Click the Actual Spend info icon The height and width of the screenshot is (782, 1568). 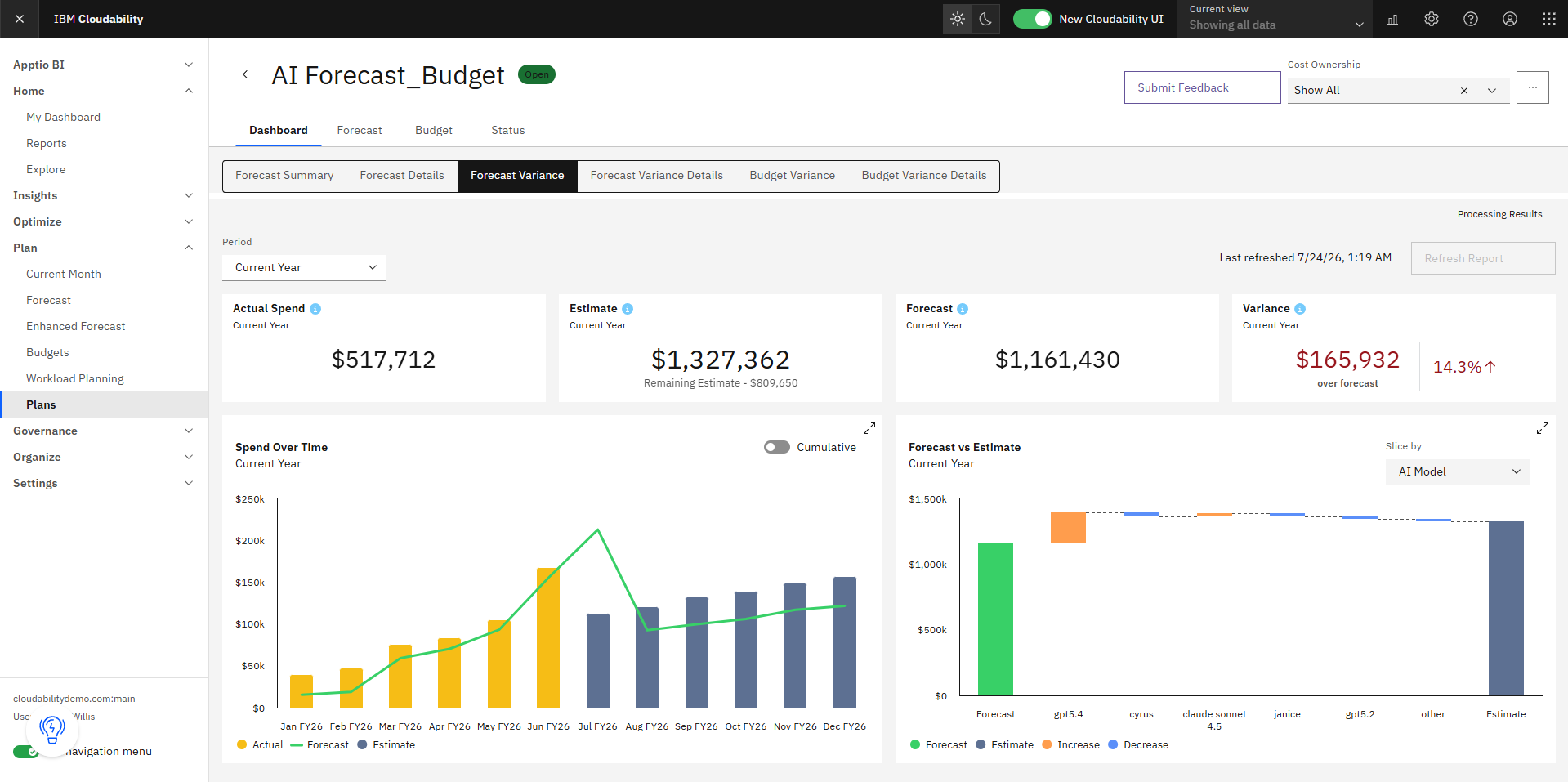tap(315, 309)
